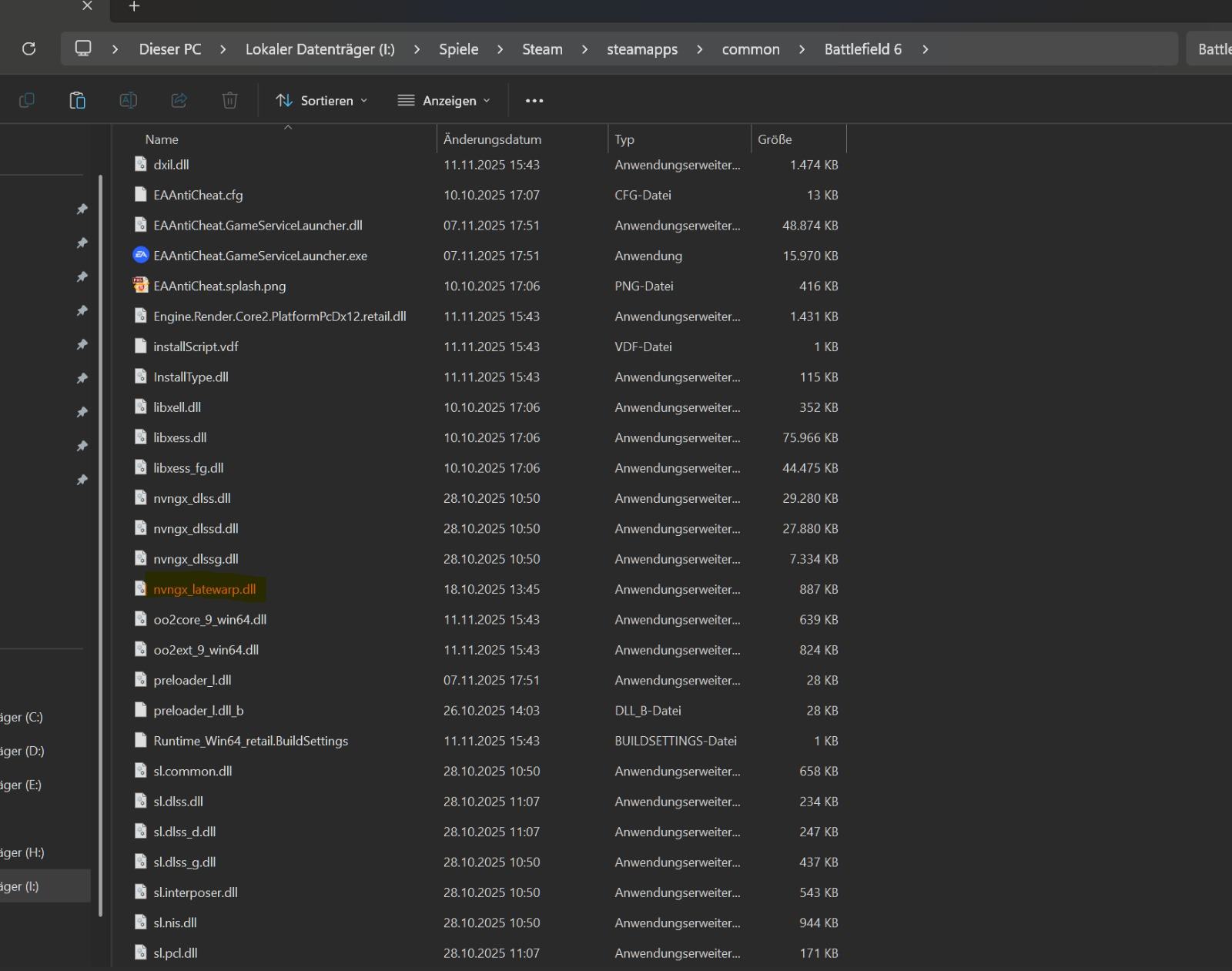Select drive (E:) in the sidebar
This screenshot has width=1232, height=971.
click(22, 785)
